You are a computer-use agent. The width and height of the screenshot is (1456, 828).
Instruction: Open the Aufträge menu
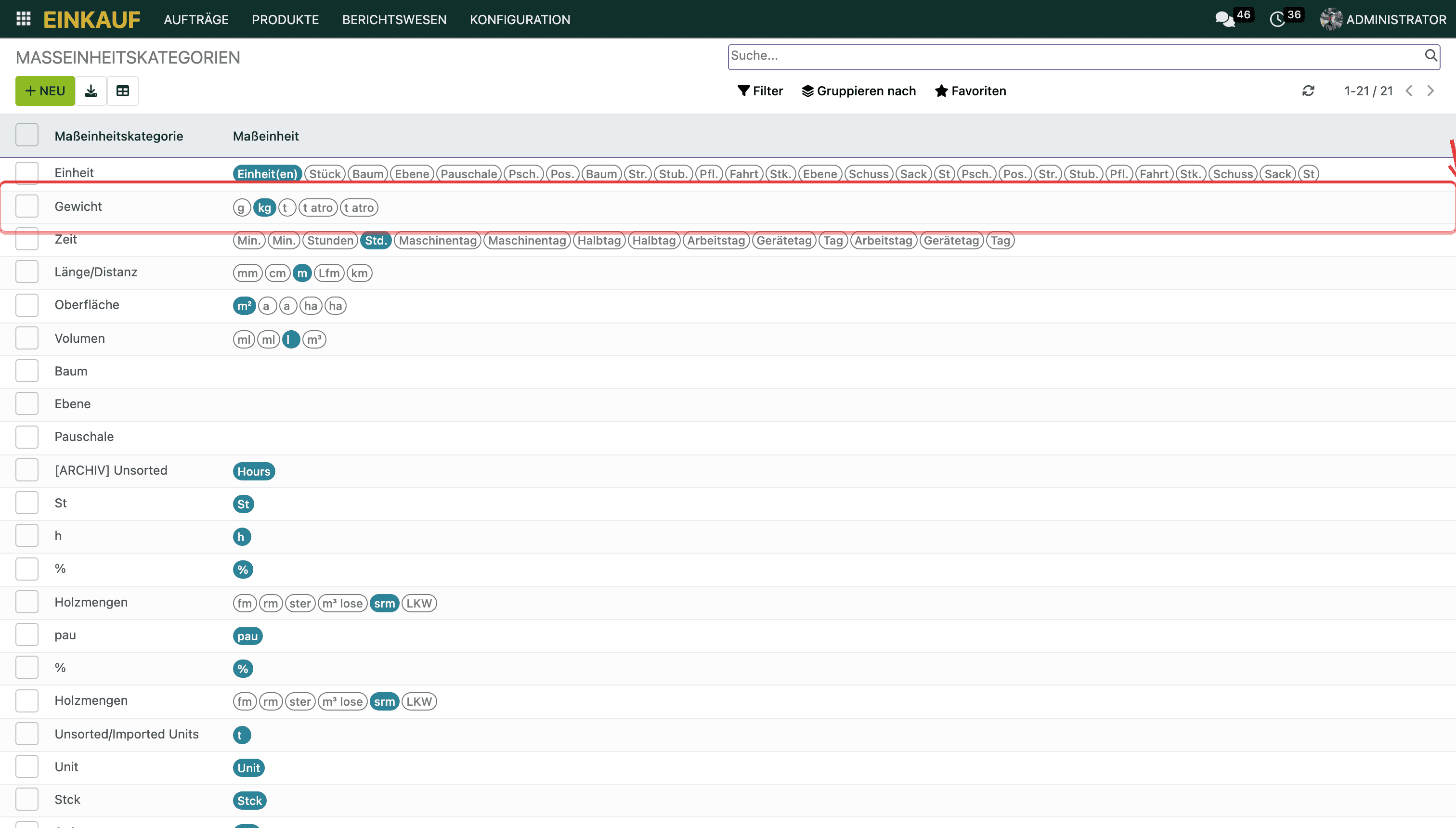196,19
